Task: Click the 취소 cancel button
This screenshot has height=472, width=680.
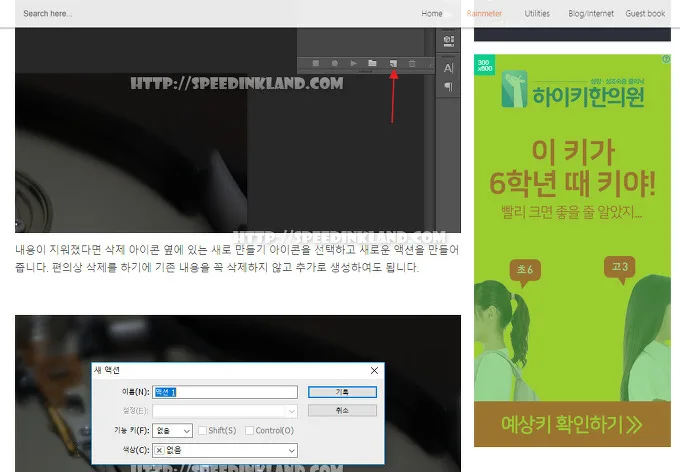Action: (x=342, y=410)
